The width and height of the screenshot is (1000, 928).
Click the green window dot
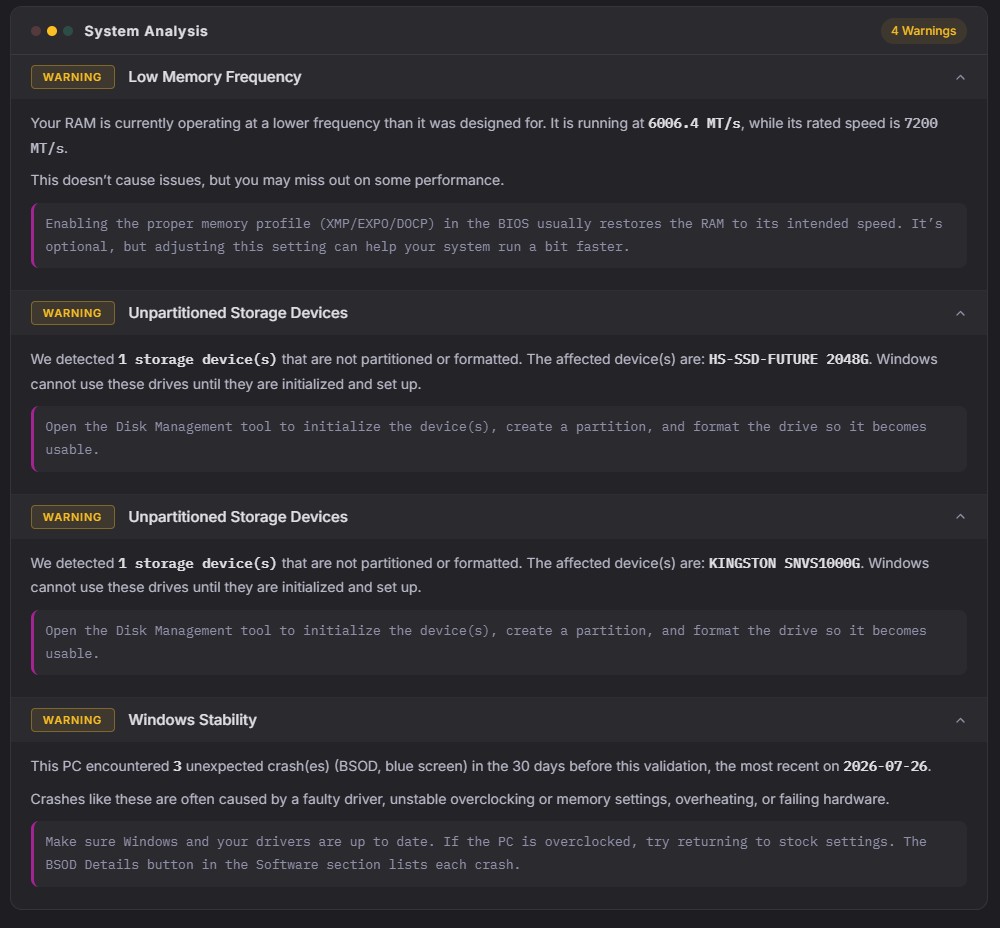[68, 31]
